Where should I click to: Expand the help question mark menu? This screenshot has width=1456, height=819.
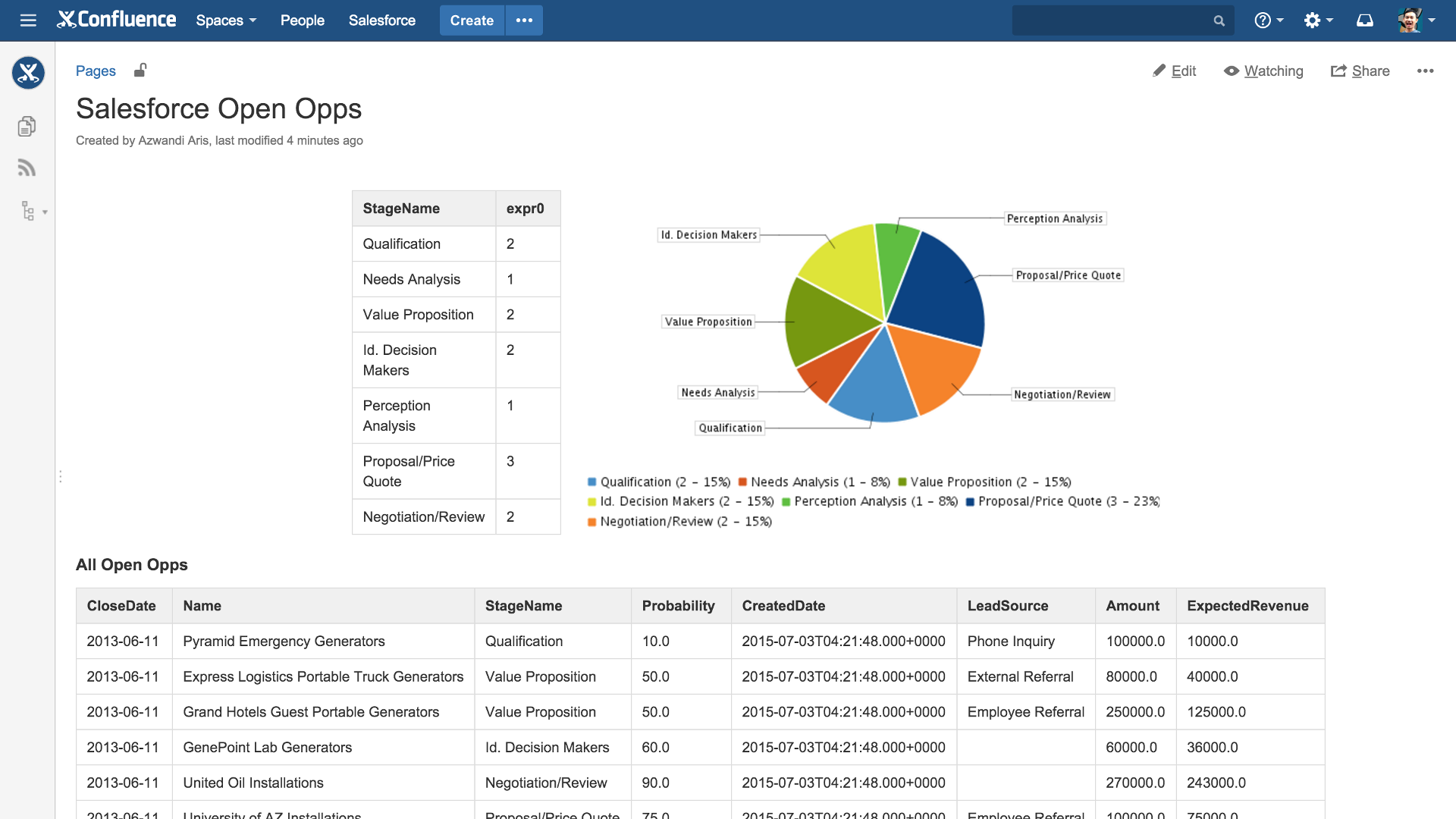click(1268, 20)
